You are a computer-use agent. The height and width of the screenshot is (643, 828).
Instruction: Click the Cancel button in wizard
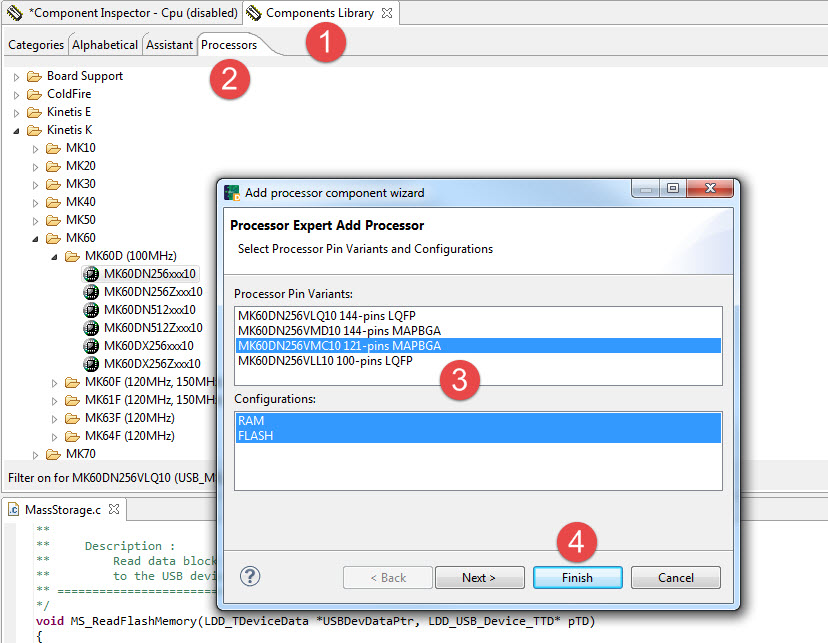click(x=675, y=578)
